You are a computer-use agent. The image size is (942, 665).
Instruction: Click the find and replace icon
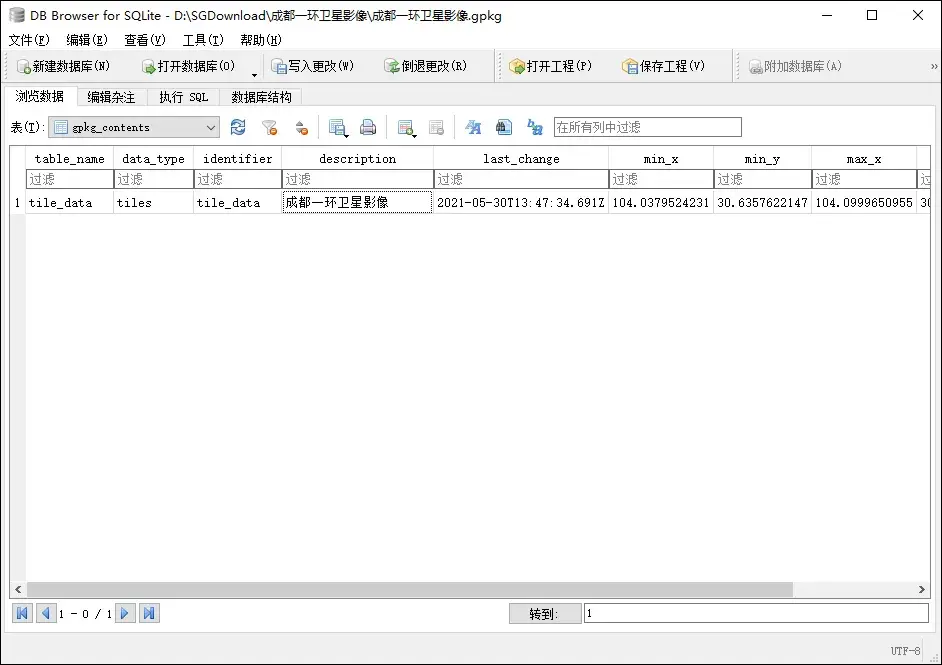coord(534,127)
